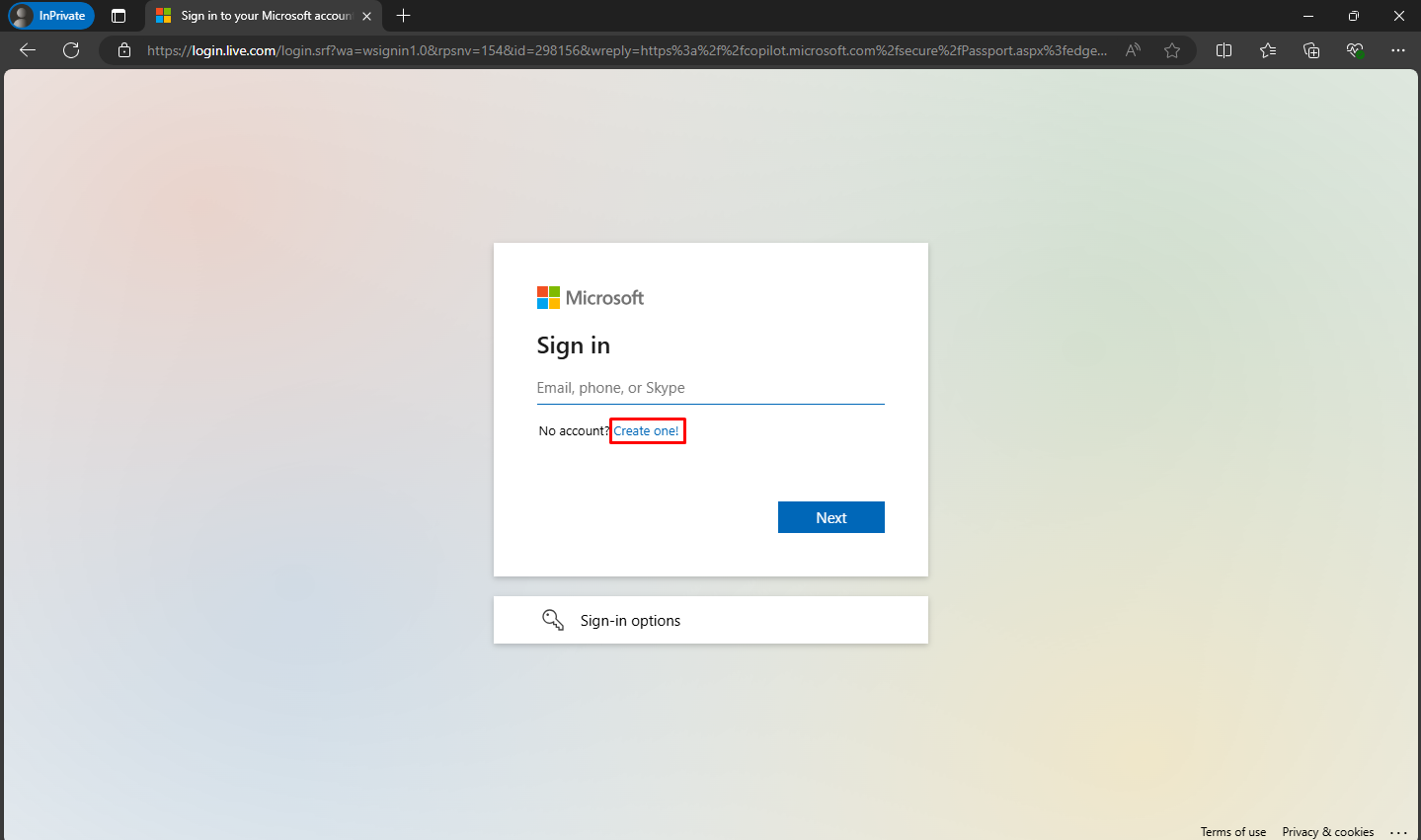Click the Create one! link
This screenshot has width=1421, height=840.
tap(647, 431)
